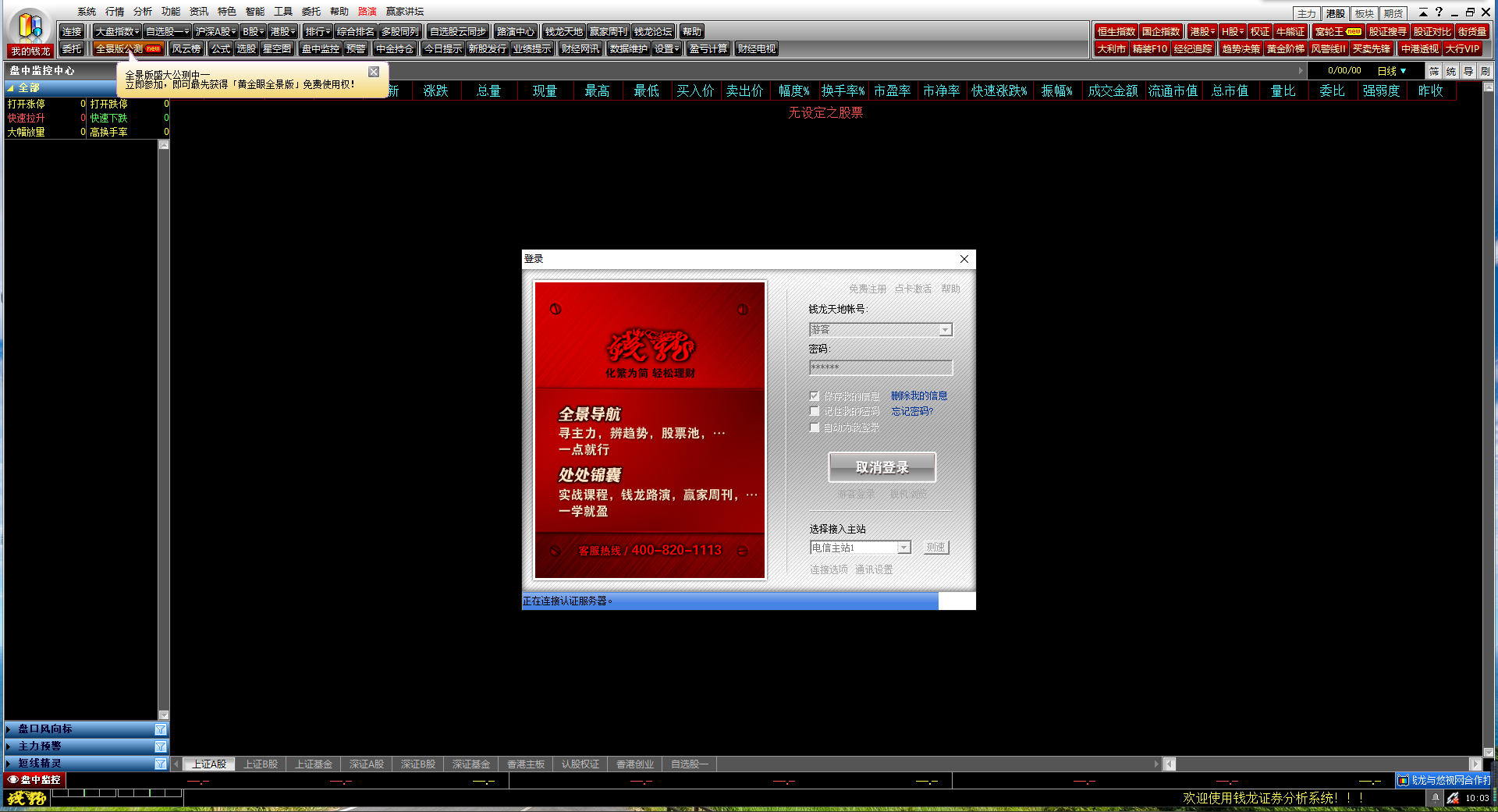The width and height of the screenshot is (1498, 812).
Task: Open filter icon on 短线精灵 panel
Action: click(161, 764)
